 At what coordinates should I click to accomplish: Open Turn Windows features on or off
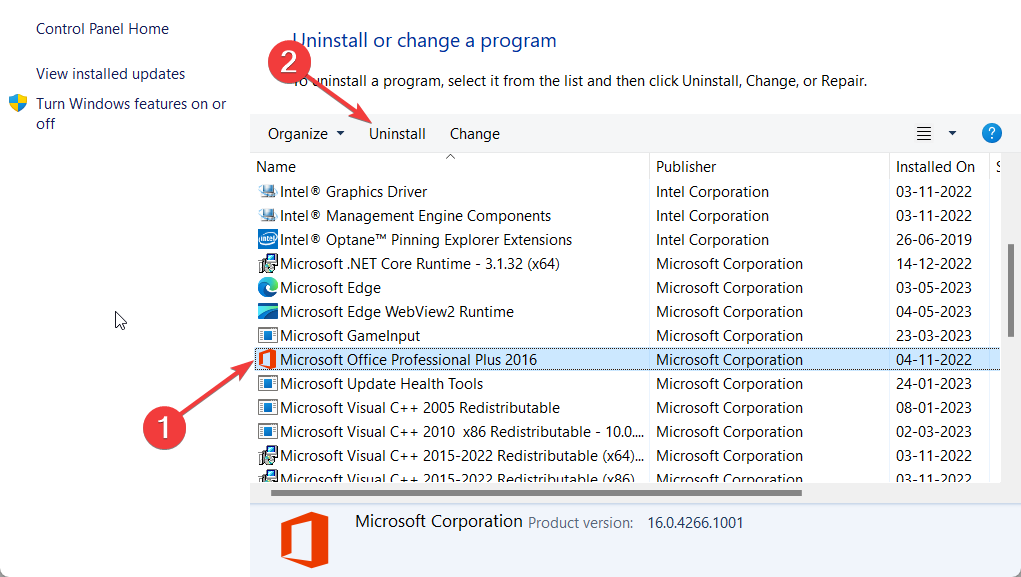[x=131, y=113]
